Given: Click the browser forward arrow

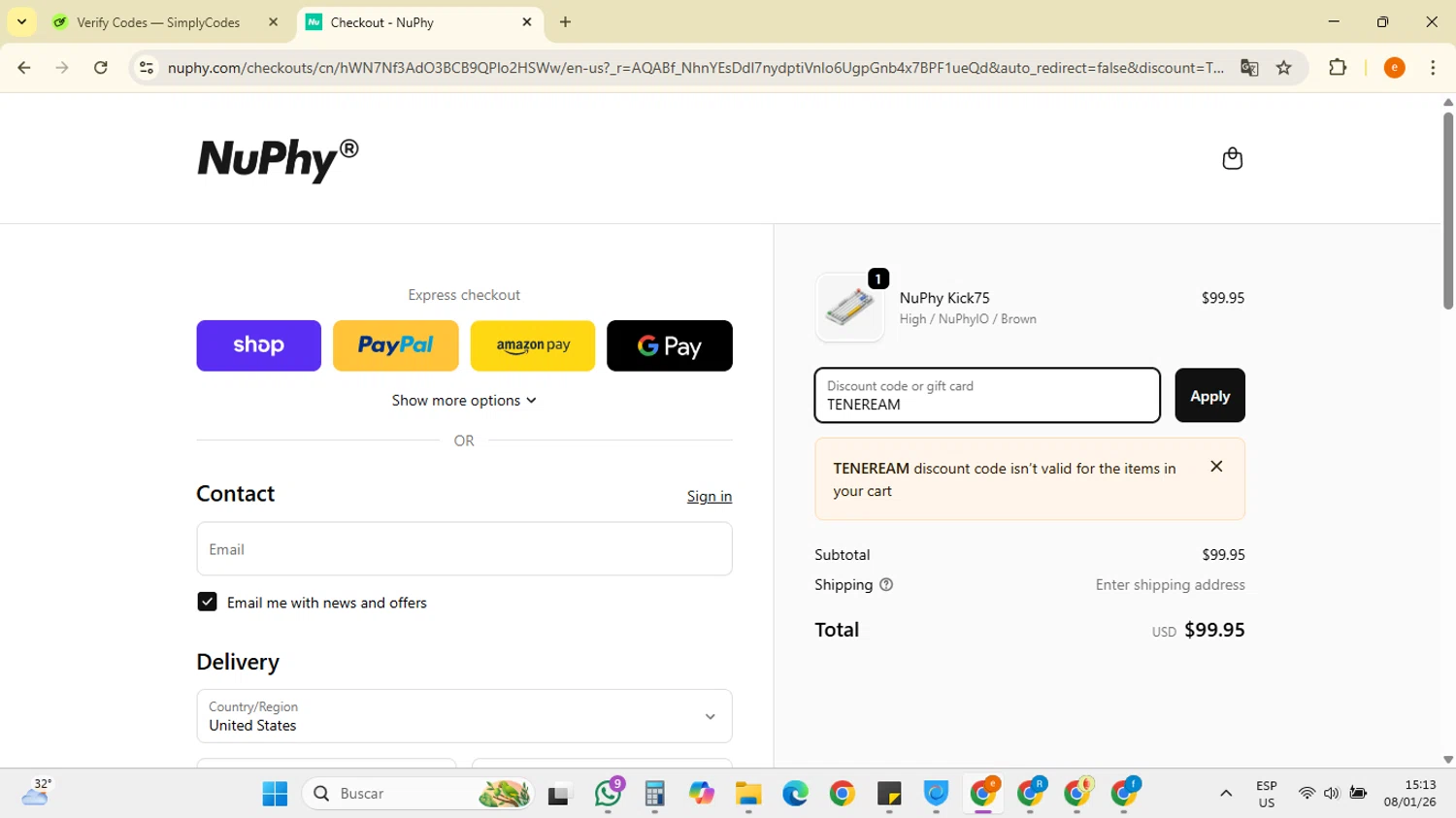Looking at the screenshot, I should pos(62,68).
